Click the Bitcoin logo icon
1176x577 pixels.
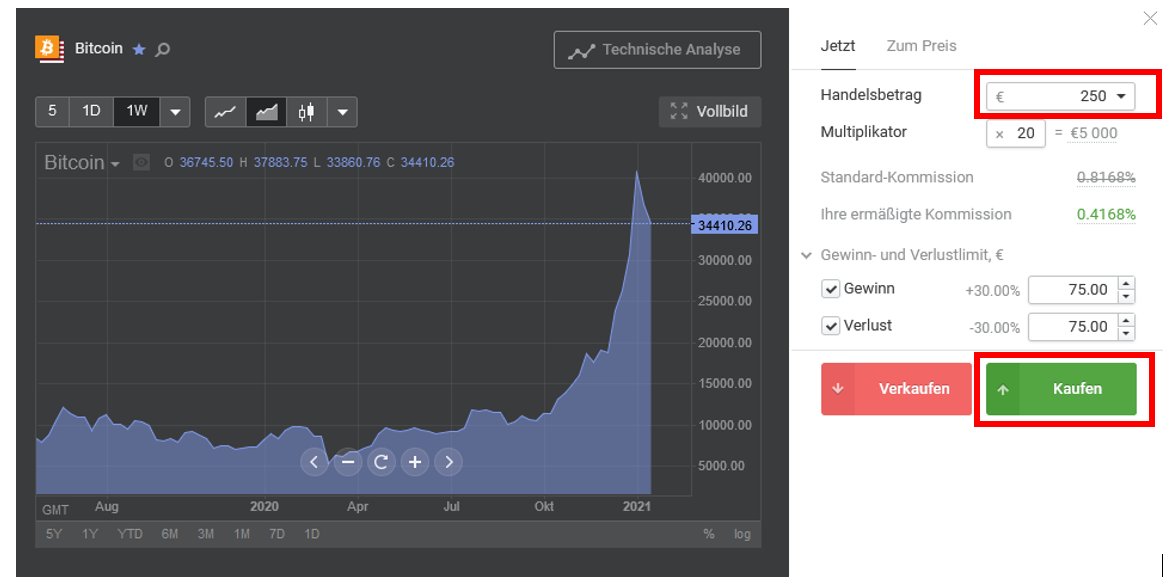pos(50,49)
